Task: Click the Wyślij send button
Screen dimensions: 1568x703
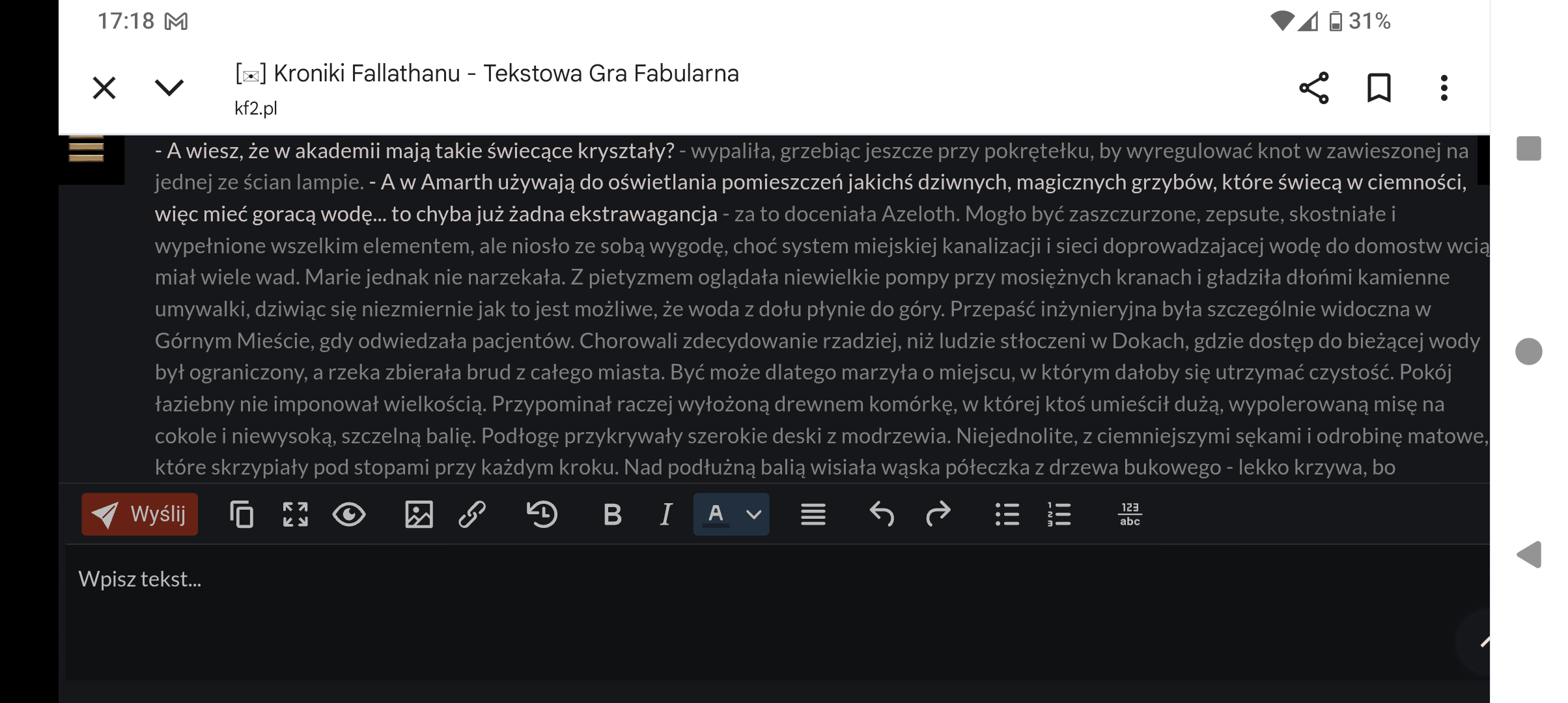Action: [x=139, y=514]
